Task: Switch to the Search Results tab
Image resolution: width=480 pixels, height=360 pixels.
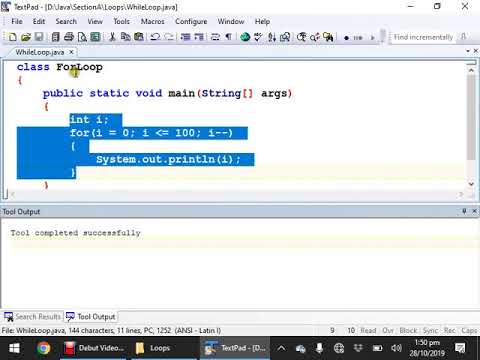Action: tap(33, 317)
